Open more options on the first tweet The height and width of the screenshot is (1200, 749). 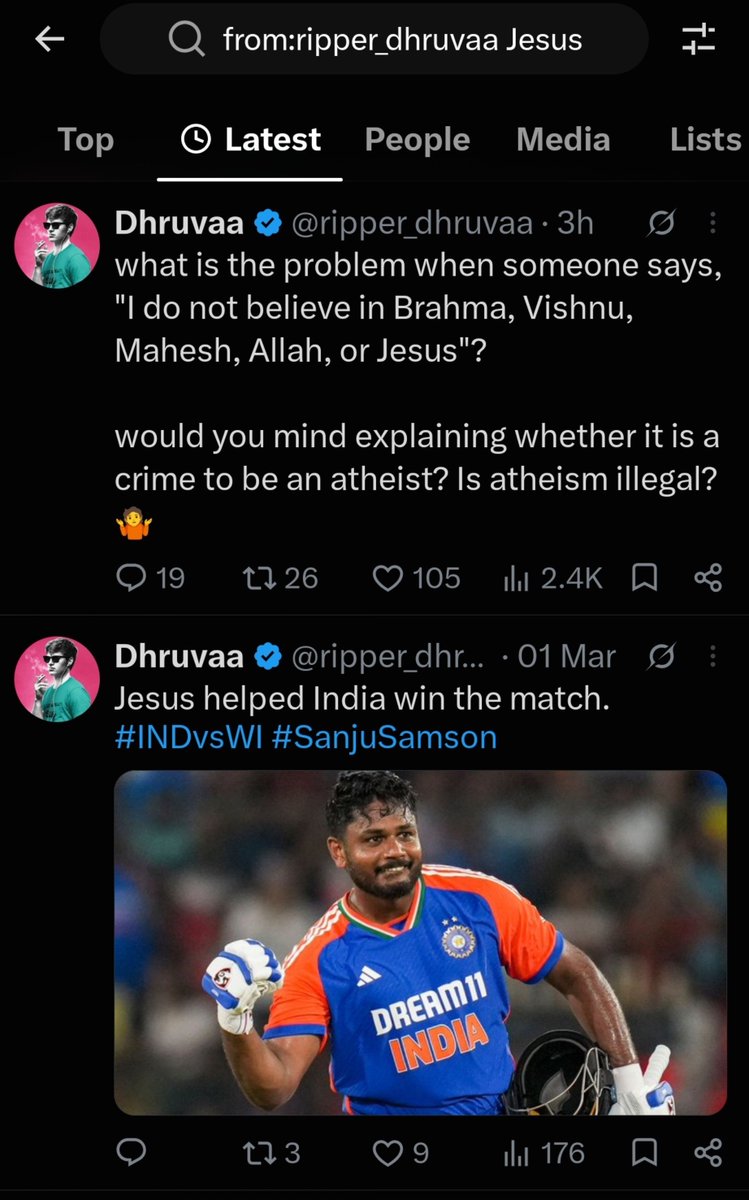pyautogui.click(x=712, y=223)
